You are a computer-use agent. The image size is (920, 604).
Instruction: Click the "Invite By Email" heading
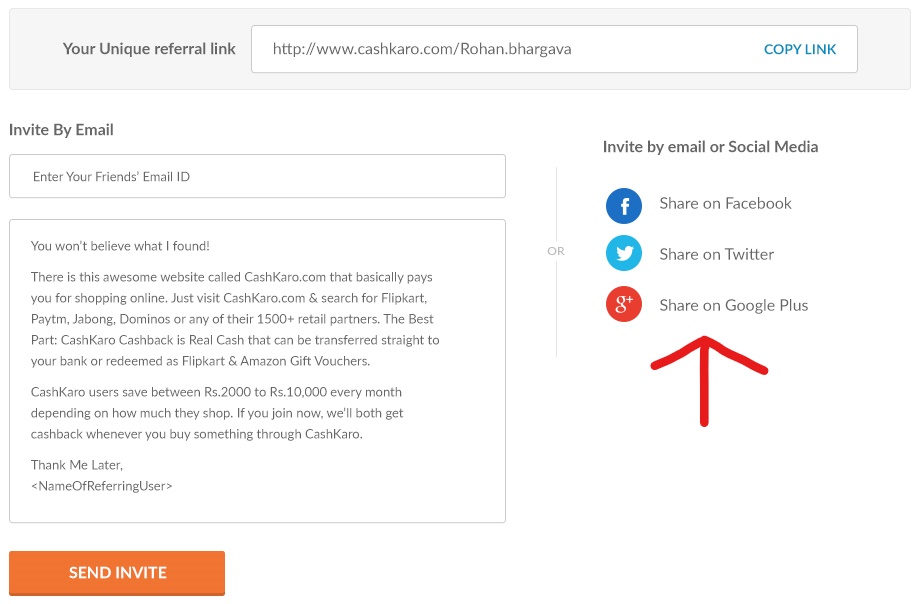click(61, 130)
